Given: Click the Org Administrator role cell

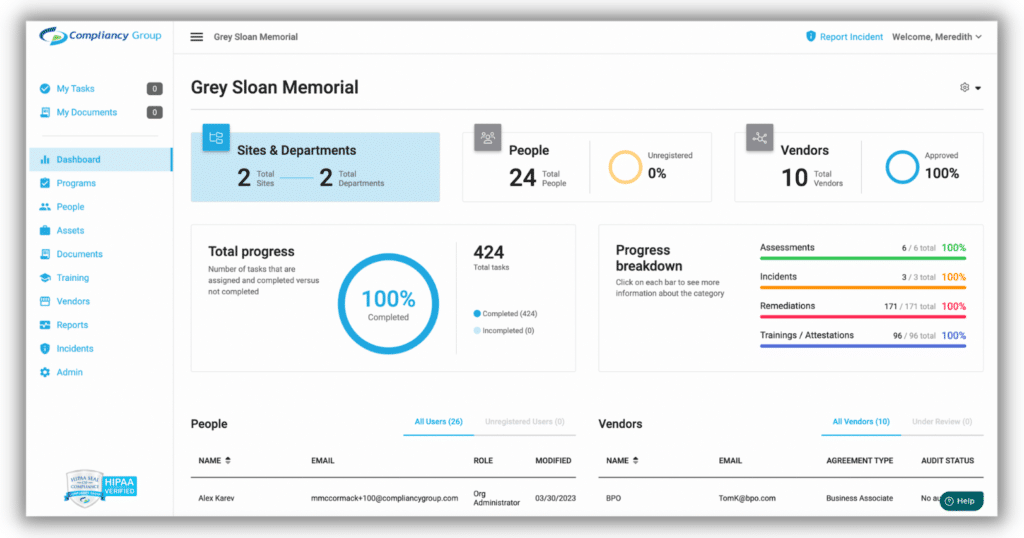Looking at the screenshot, I should [x=496, y=498].
